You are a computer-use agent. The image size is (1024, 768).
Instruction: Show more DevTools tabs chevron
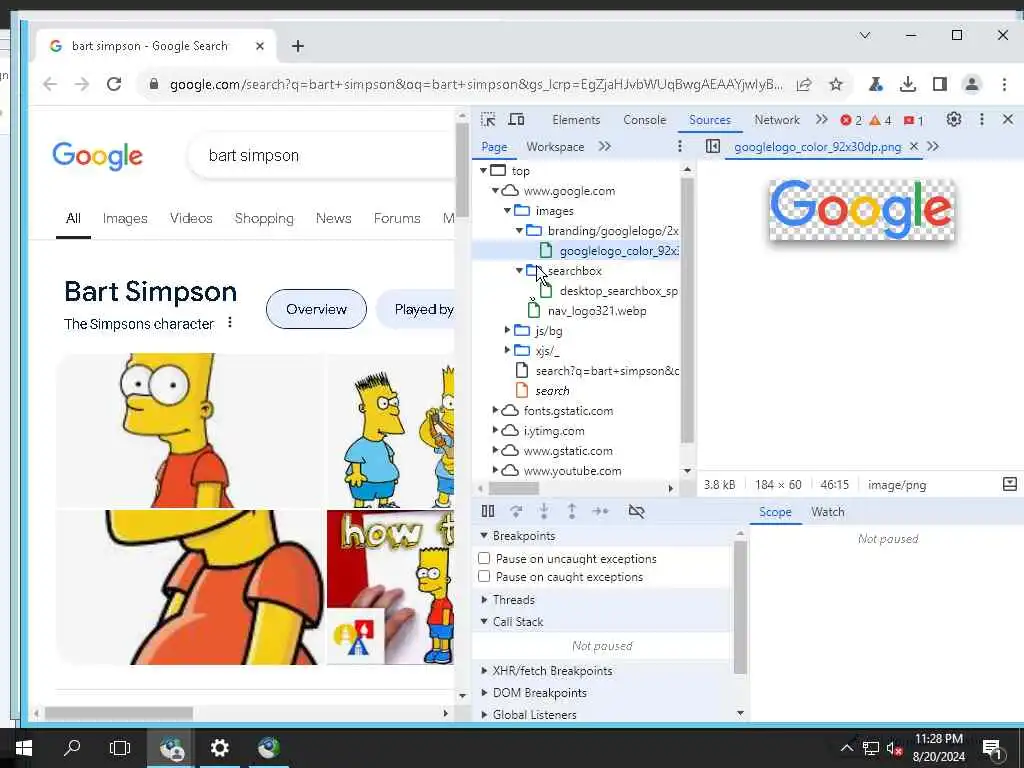(x=821, y=120)
